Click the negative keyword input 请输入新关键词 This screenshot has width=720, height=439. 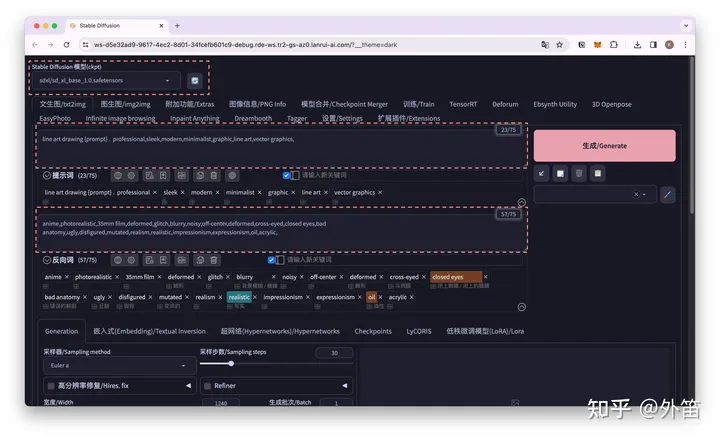point(404,260)
